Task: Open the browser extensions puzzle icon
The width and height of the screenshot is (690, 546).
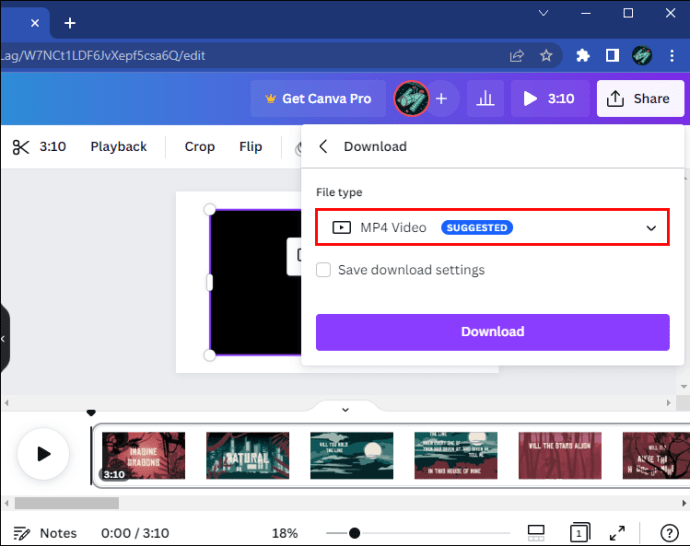Action: coord(583,55)
